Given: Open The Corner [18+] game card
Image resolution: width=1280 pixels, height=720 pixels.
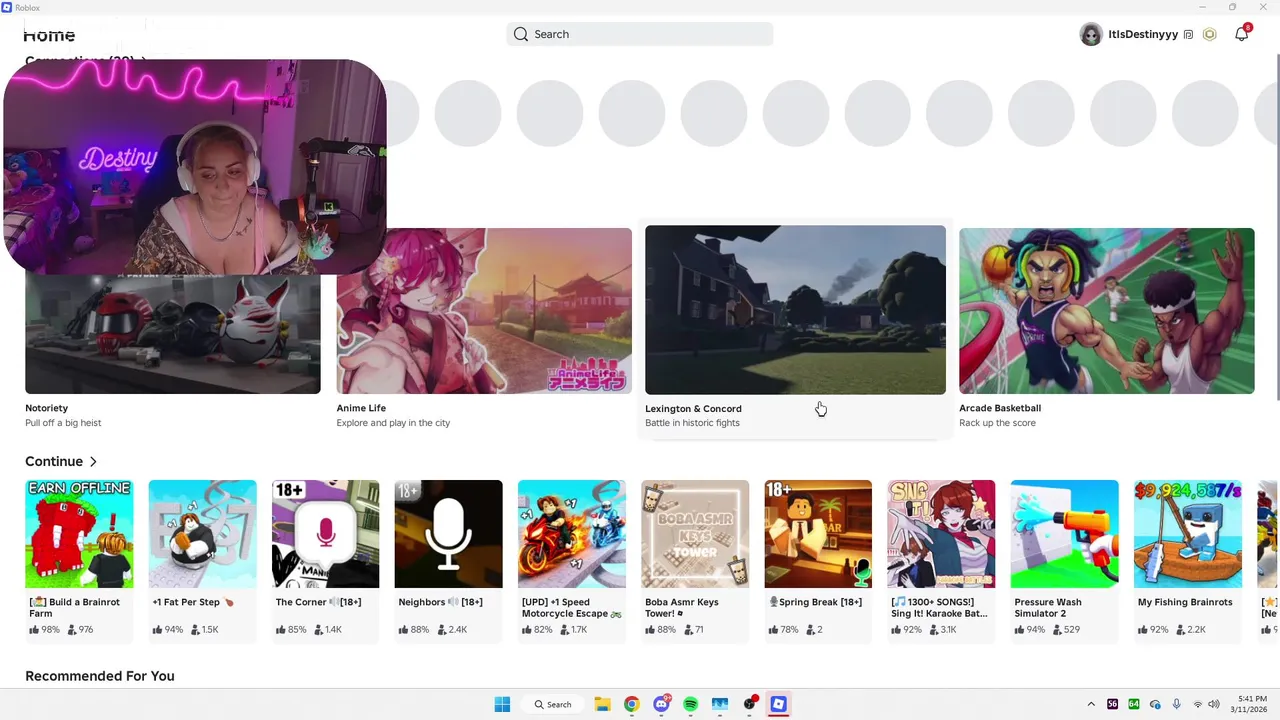Looking at the screenshot, I should [325, 560].
